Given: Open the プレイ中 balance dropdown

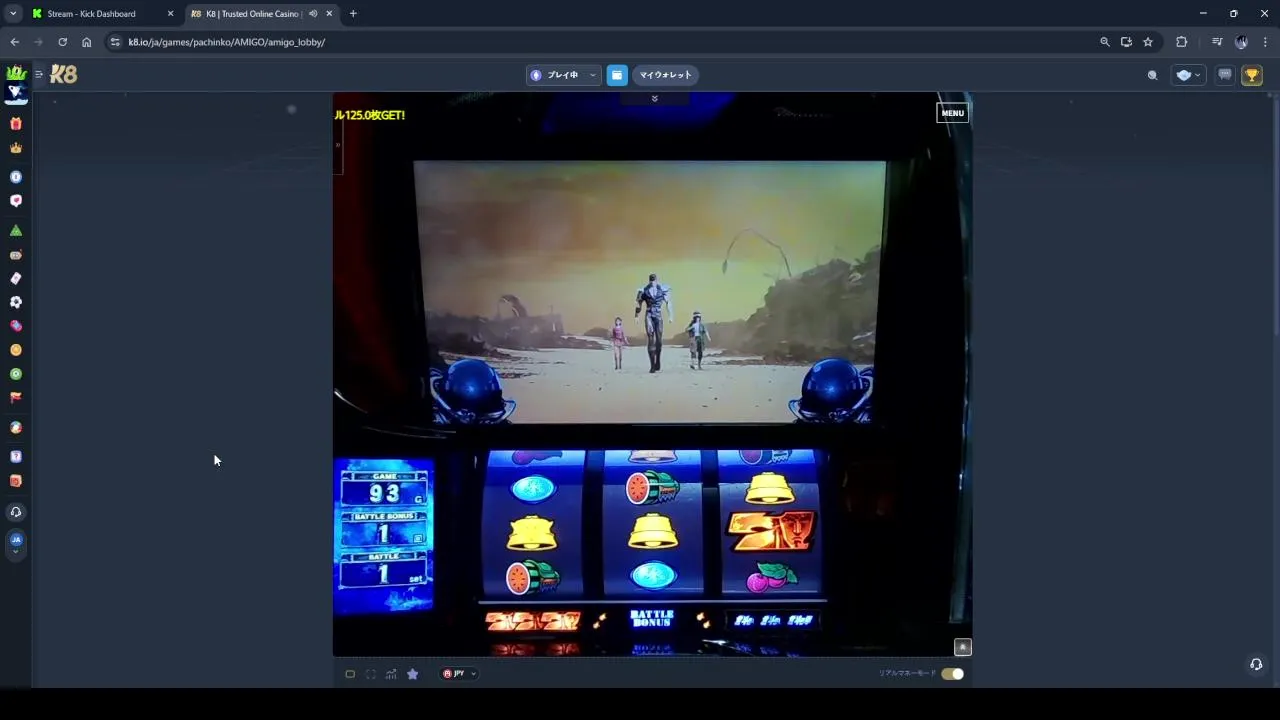Looking at the screenshot, I should [x=562, y=75].
